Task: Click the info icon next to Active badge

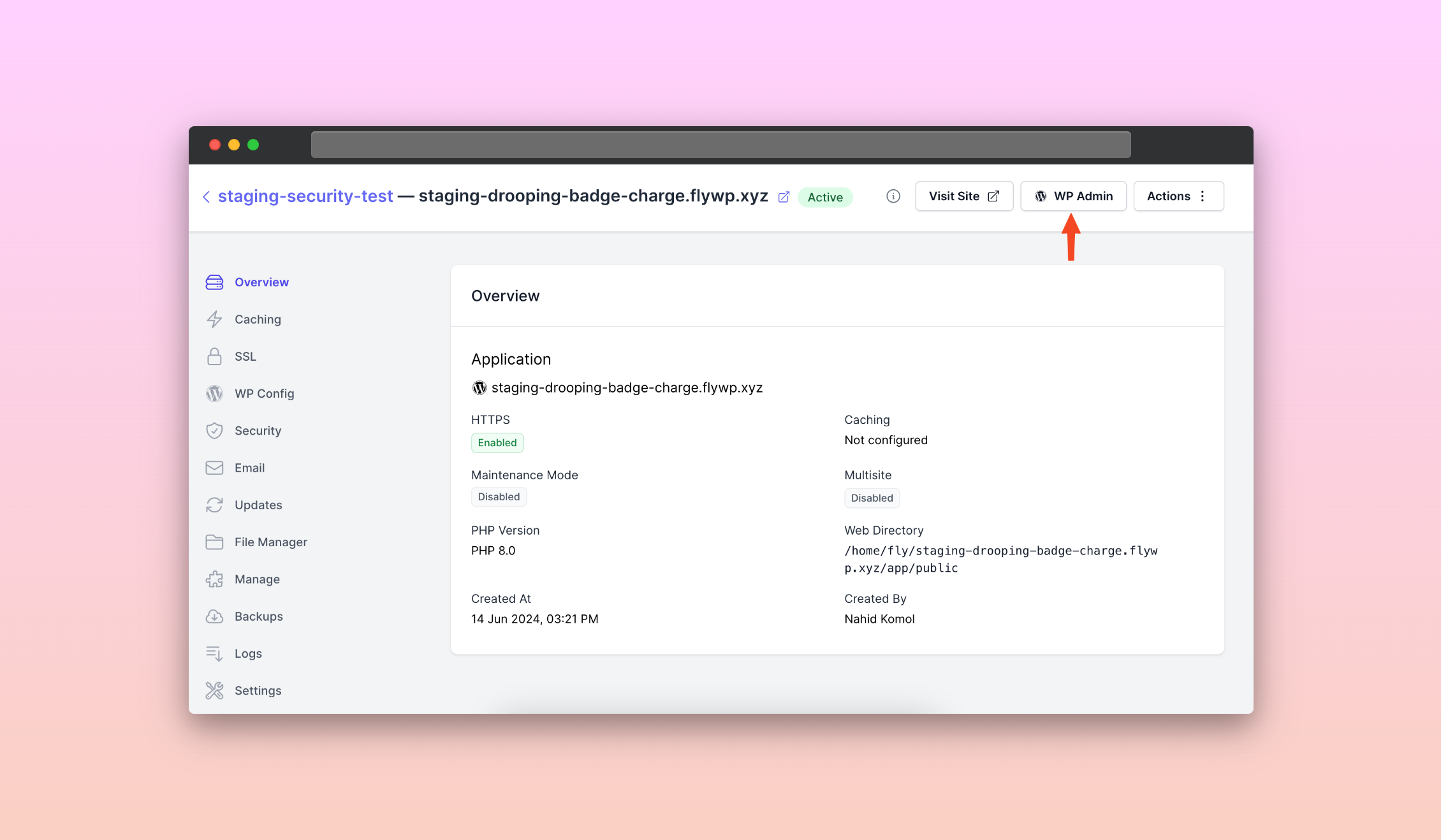Action: pos(893,196)
